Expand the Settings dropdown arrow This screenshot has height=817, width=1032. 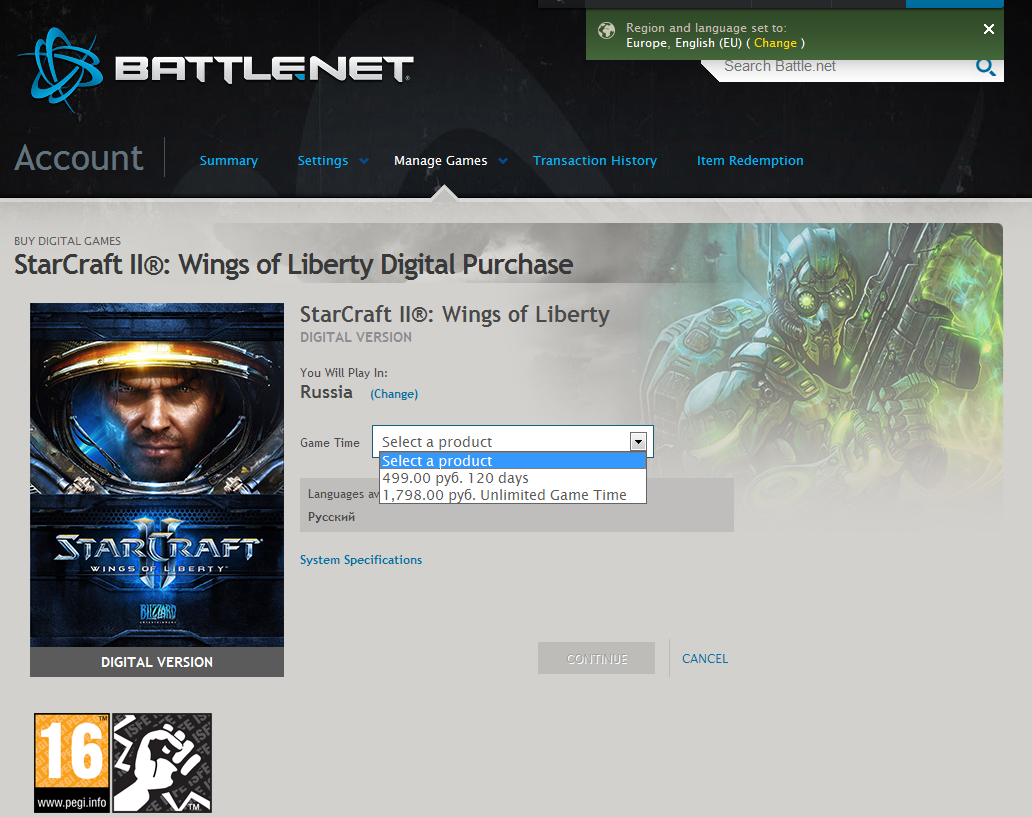(364, 161)
